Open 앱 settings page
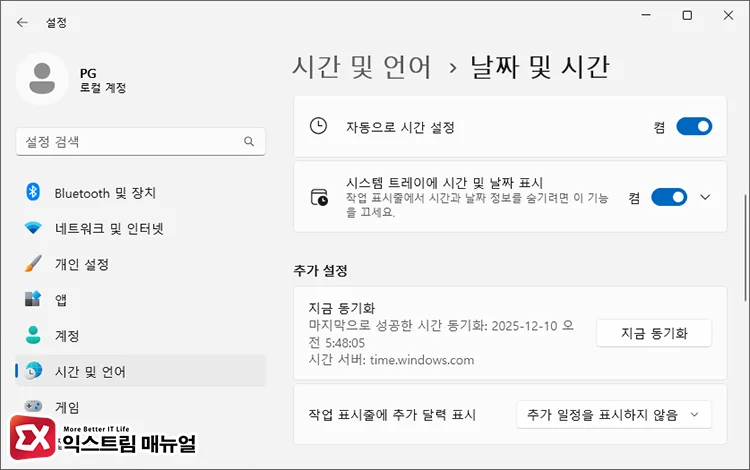This screenshot has width=750, height=470. coord(141,299)
